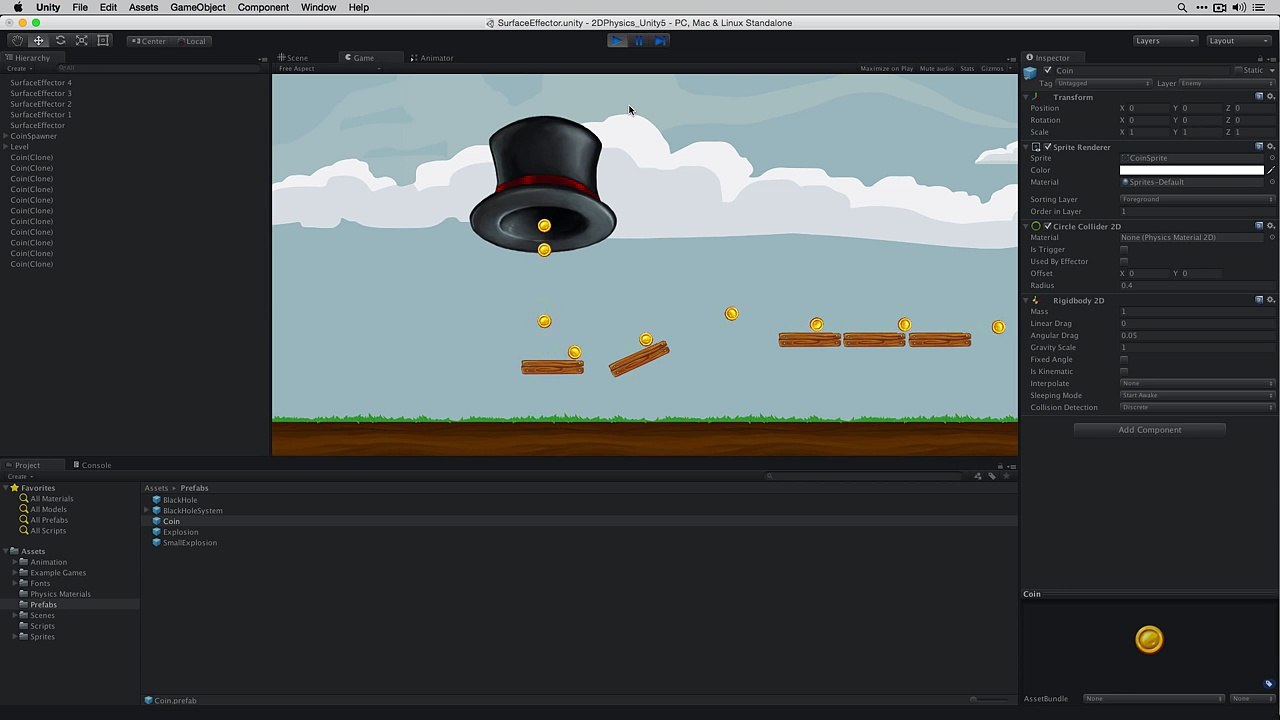Open the Free Aspect dropdown
The width and height of the screenshot is (1280, 720).
[x=330, y=69]
